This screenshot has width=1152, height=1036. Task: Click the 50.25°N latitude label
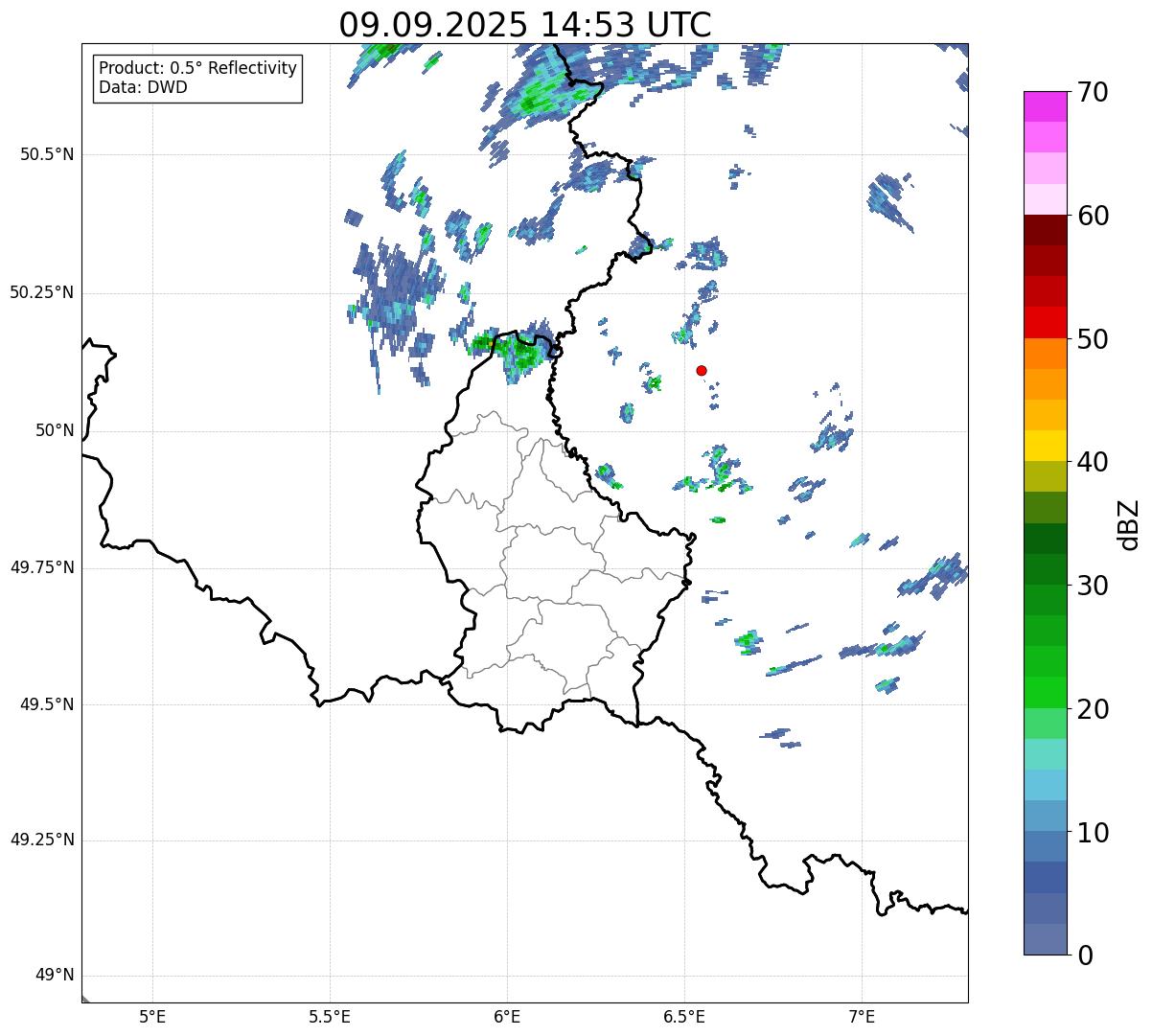tap(42, 292)
